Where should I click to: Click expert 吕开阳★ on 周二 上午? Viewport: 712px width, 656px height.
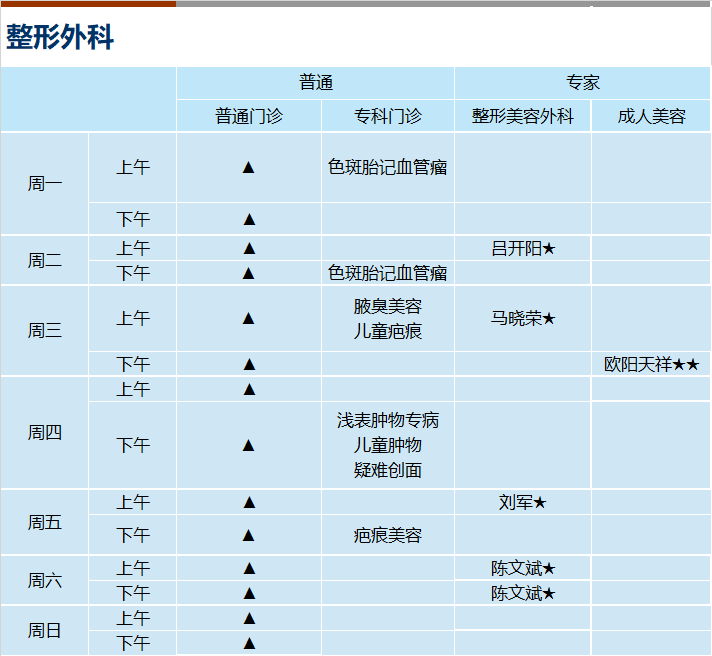tap(523, 248)
